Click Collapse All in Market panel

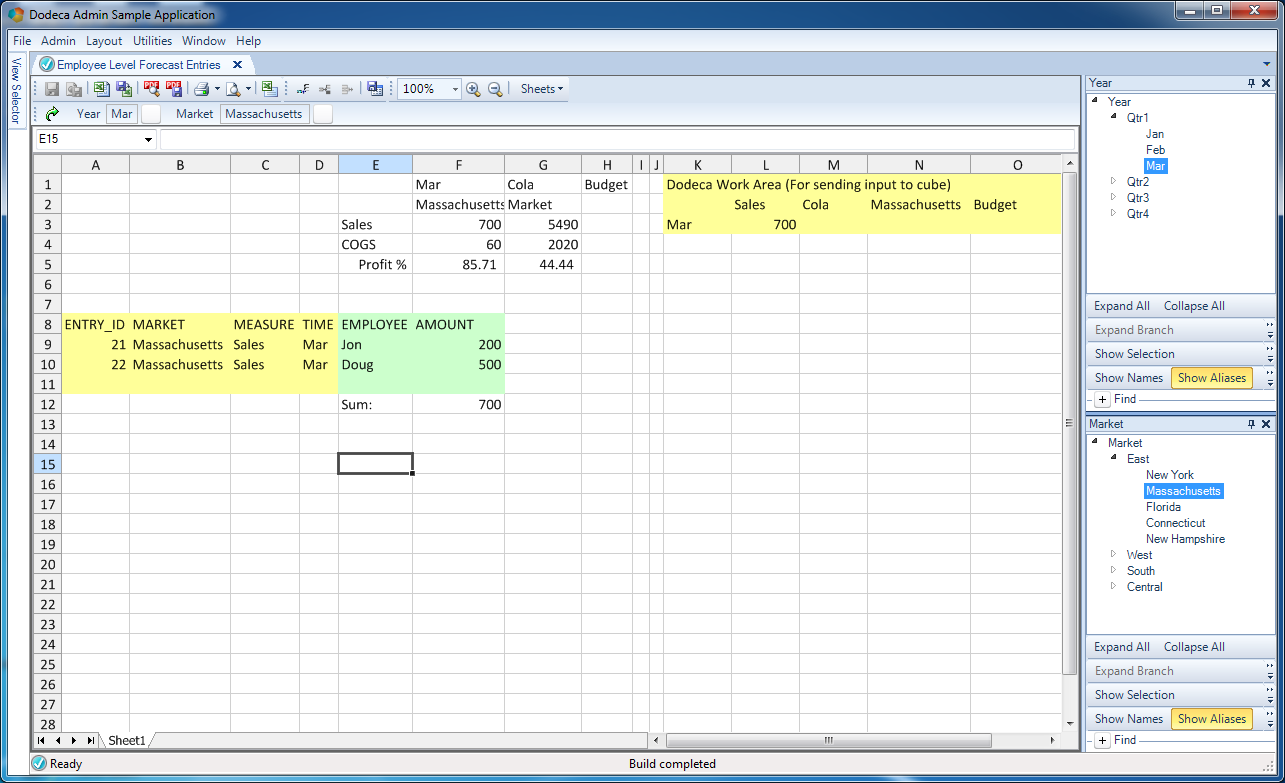point(1194,647)
